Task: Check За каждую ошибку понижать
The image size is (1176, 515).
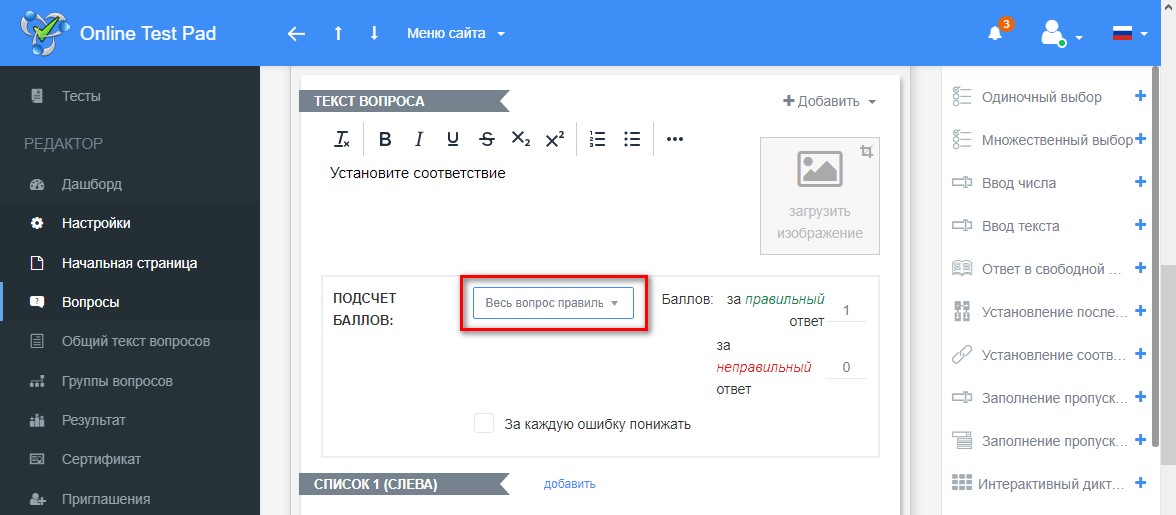Action: pyautogui.click(x=484, y=424)
